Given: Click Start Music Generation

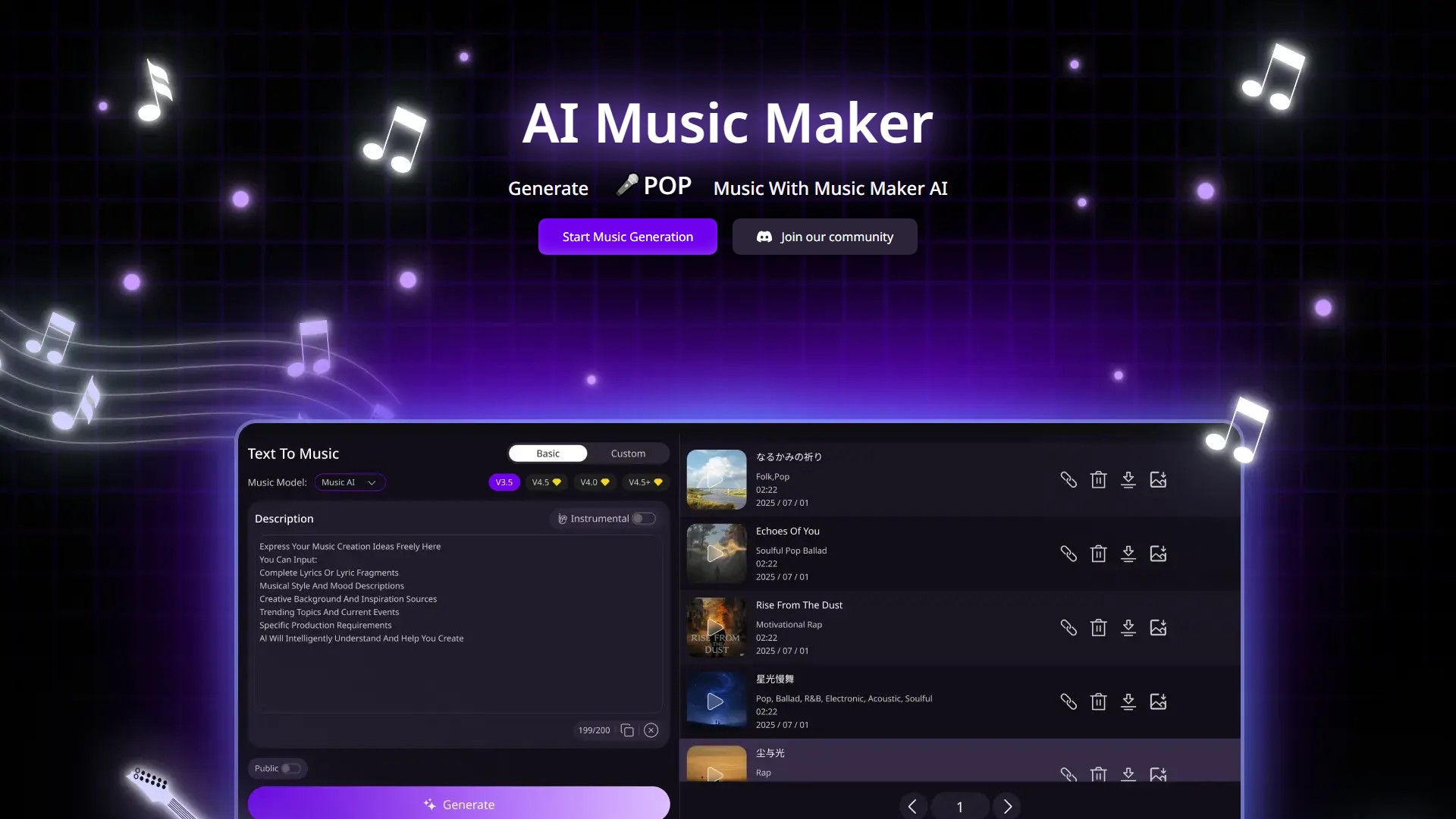Looking at the screenshot, I should pyautogui.click(x=627, y=236).
